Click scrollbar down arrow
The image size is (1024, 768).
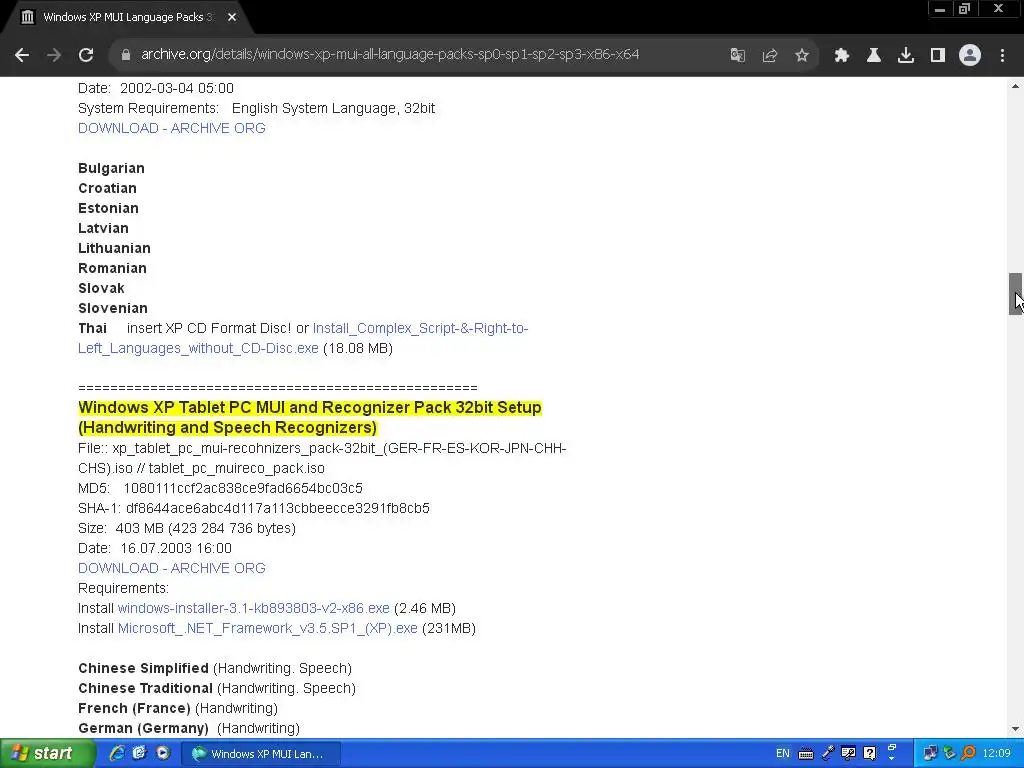pos(1016,729)
